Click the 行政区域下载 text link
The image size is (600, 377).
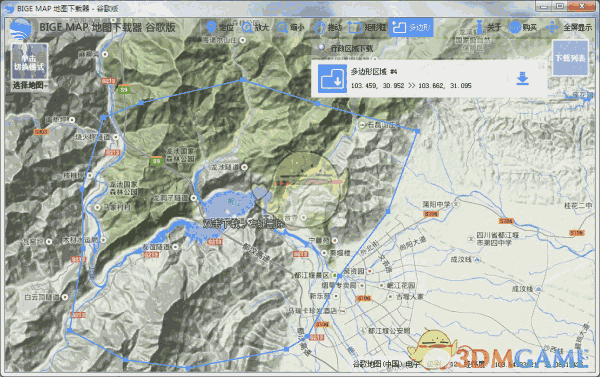352,49
